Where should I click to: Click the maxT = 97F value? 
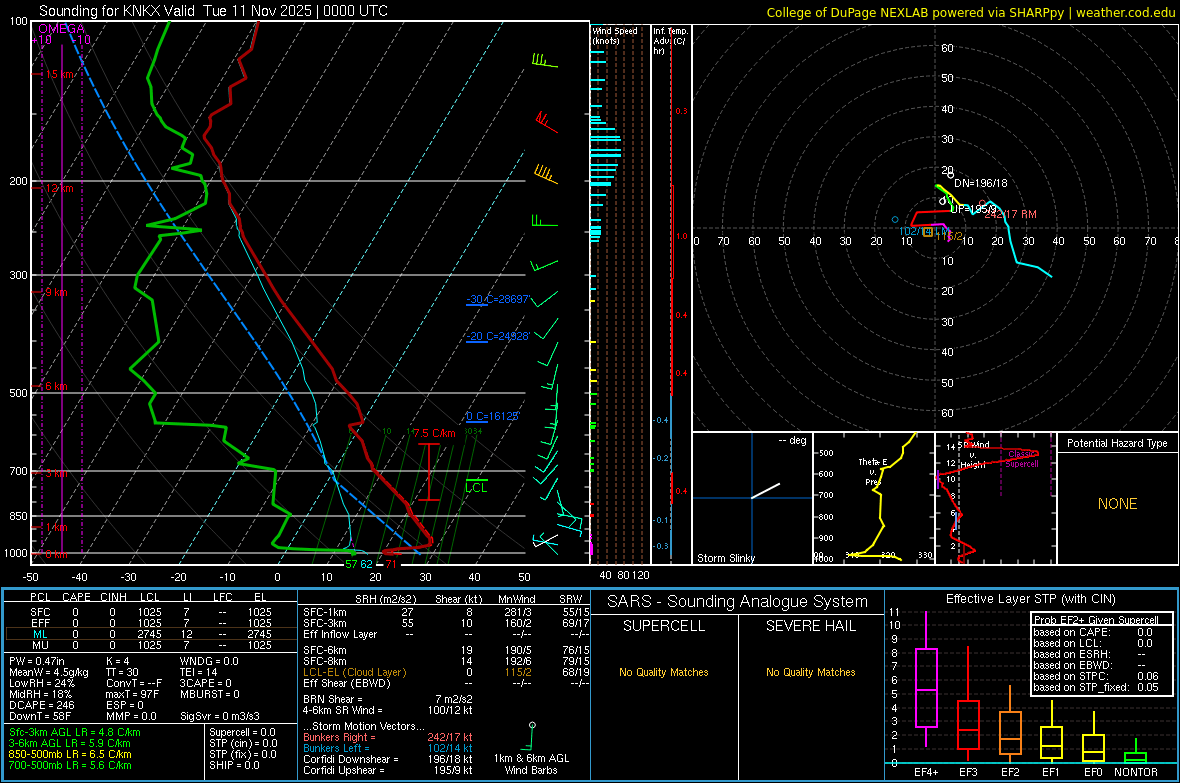(x=132, y=694)
